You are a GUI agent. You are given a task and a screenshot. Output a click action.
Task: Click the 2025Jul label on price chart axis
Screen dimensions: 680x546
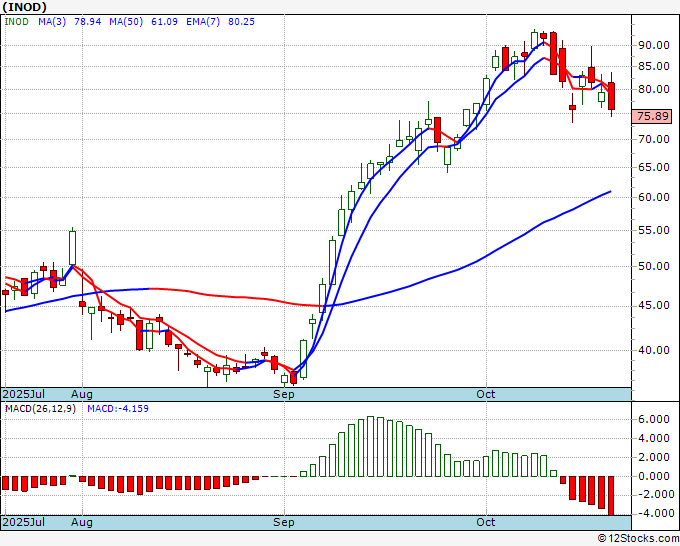pos(23,394)
